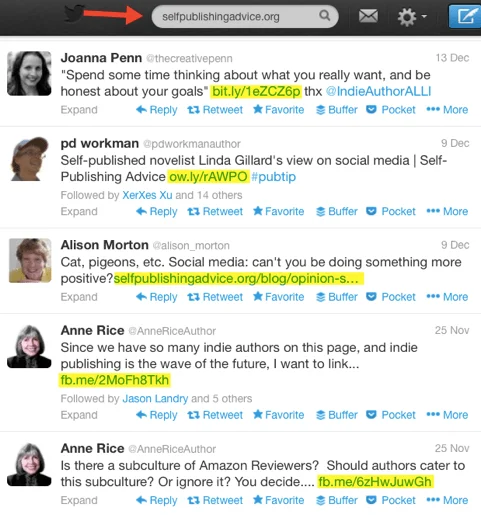The width and height of the screenshot is (481, 515).
Task: Click the Twitter bird logo
Action: 74,13
